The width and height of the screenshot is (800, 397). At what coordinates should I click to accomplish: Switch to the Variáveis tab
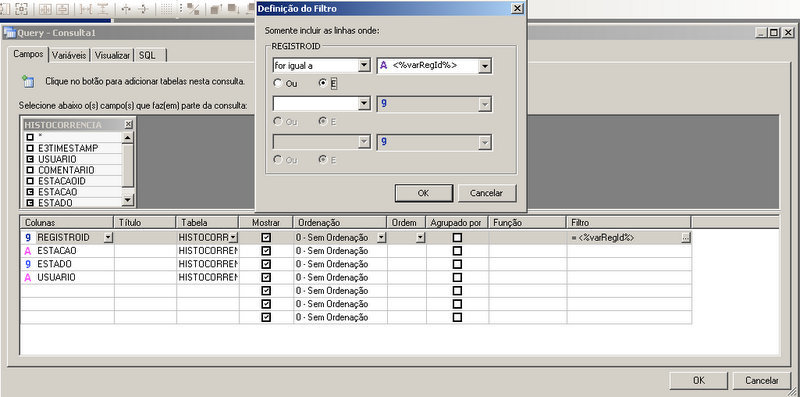point(69,56)
